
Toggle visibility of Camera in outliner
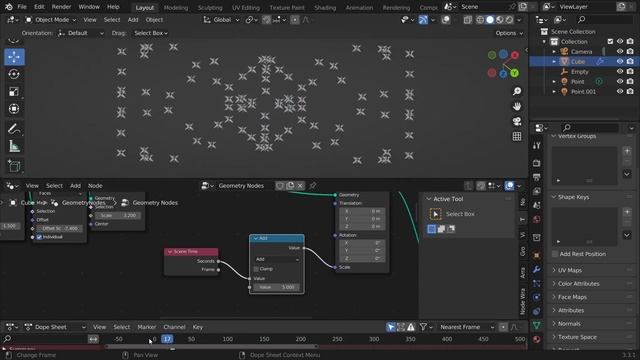(x=620, y=51)
